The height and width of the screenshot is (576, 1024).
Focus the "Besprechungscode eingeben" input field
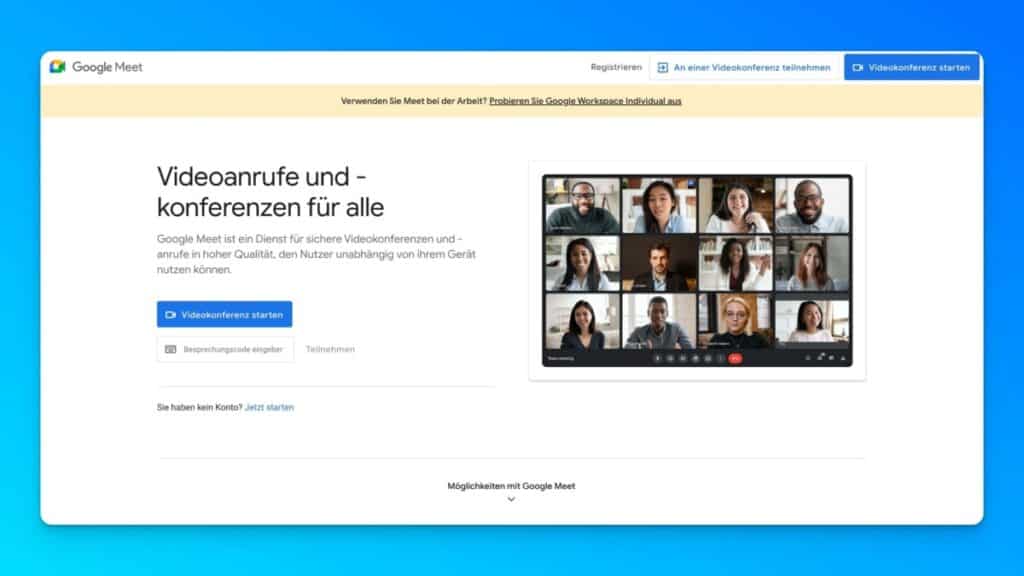tap(225, 349)
